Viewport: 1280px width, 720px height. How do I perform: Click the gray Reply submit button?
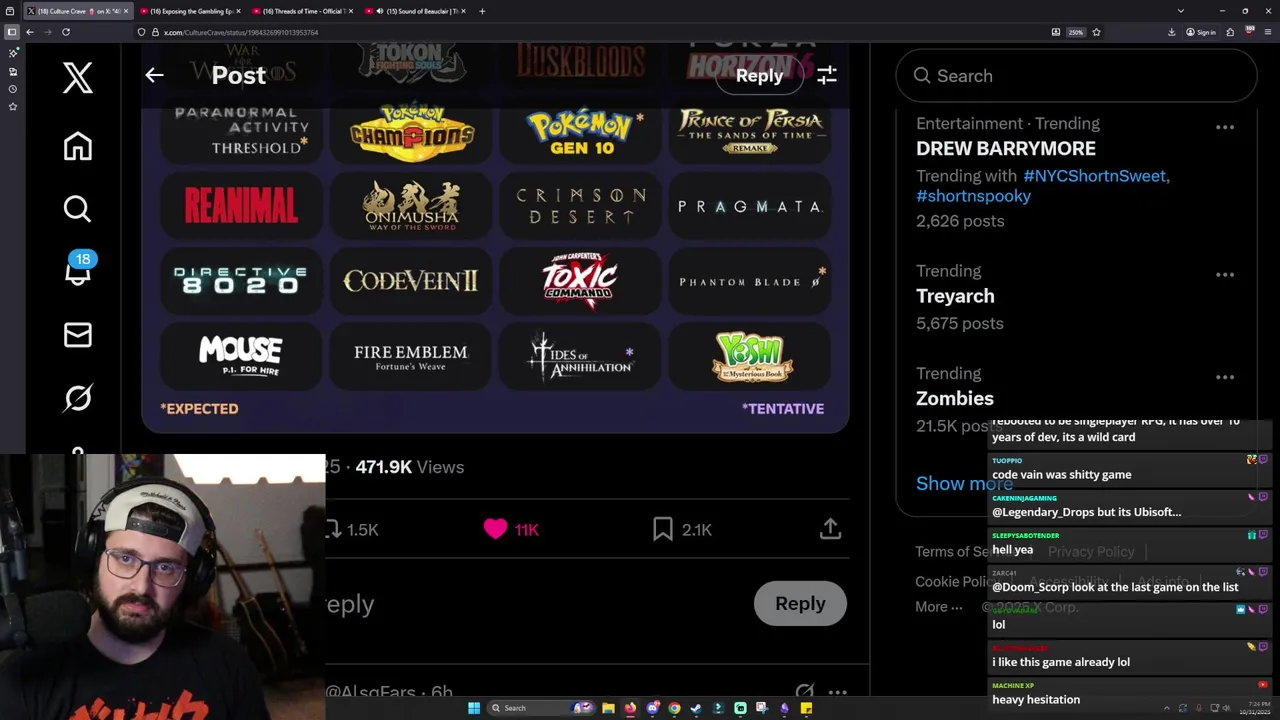point(800,603)
